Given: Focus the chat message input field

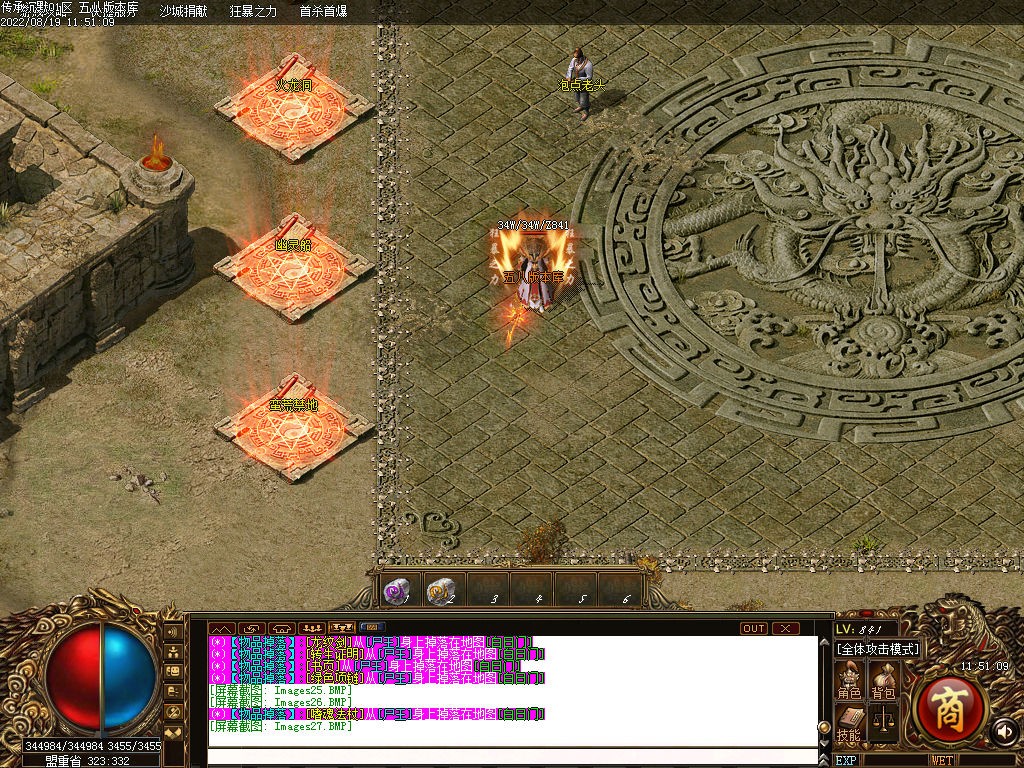Looking at the screenshot, I should coord(512,758).
